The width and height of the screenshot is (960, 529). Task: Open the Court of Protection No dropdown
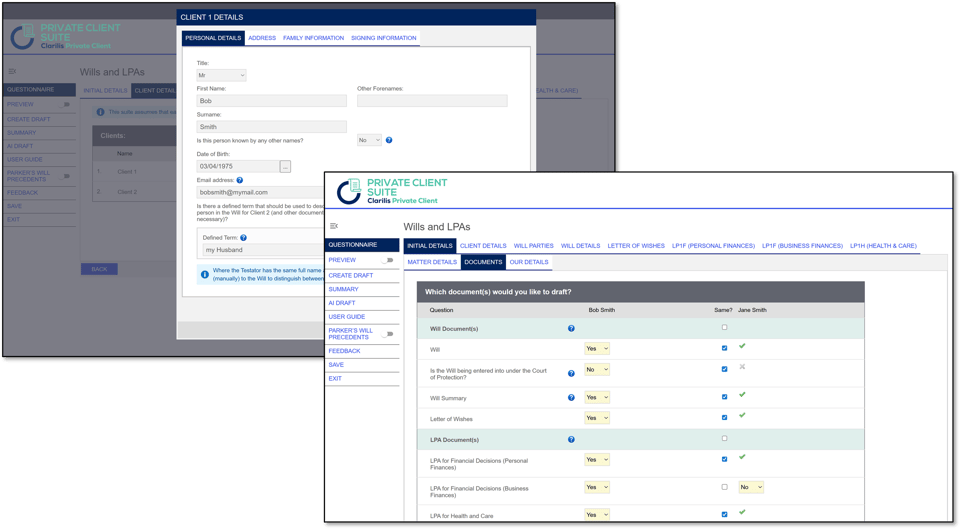597,370
